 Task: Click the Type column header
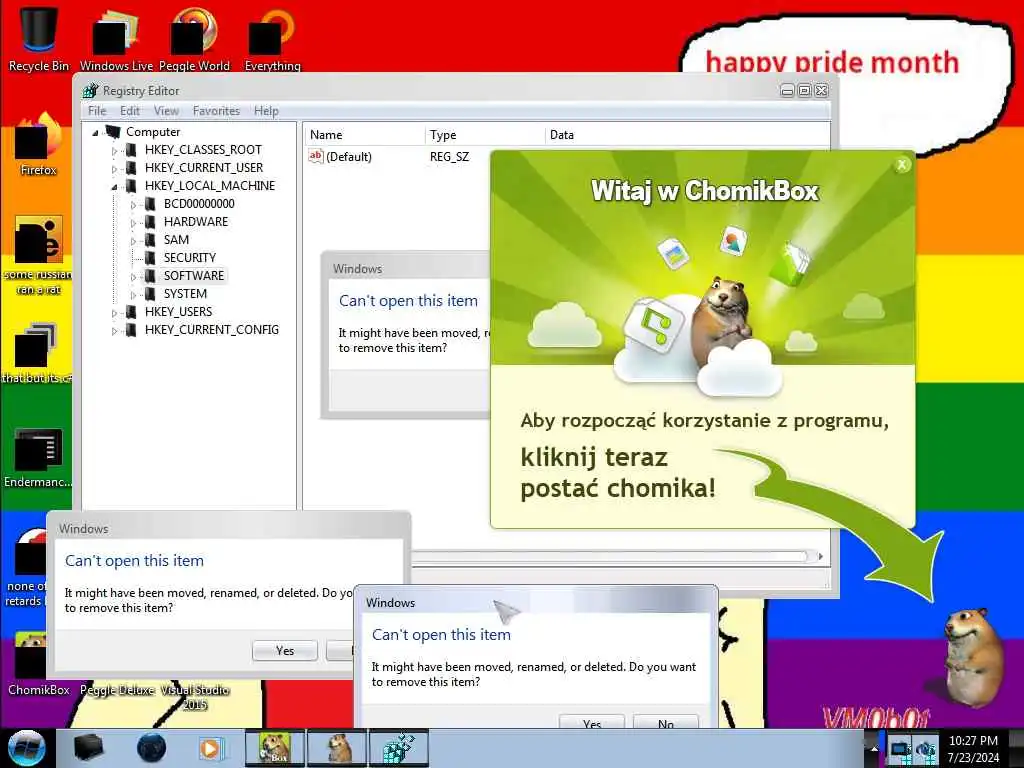485,135
